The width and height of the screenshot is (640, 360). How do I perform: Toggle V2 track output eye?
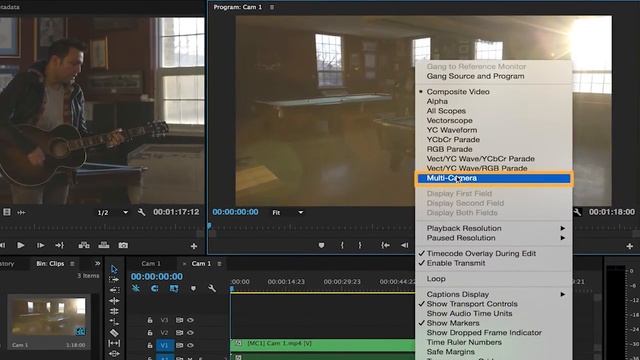(191, 333)
